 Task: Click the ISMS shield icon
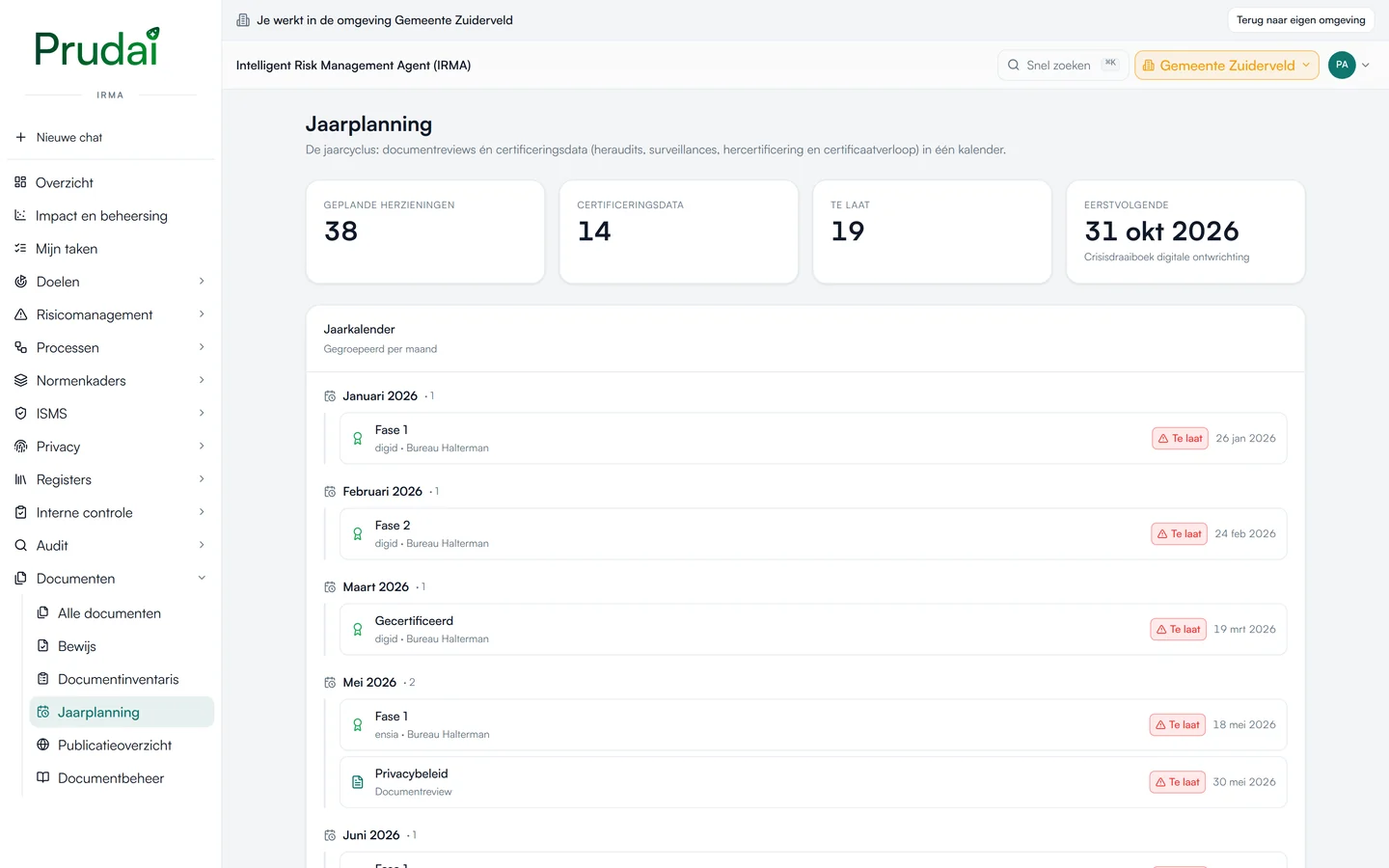point(20,413)
